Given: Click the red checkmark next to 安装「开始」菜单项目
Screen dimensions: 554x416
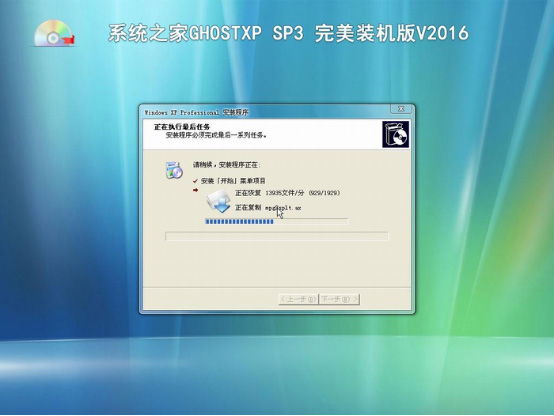Looking at the screenshot, I should point(195,181).
